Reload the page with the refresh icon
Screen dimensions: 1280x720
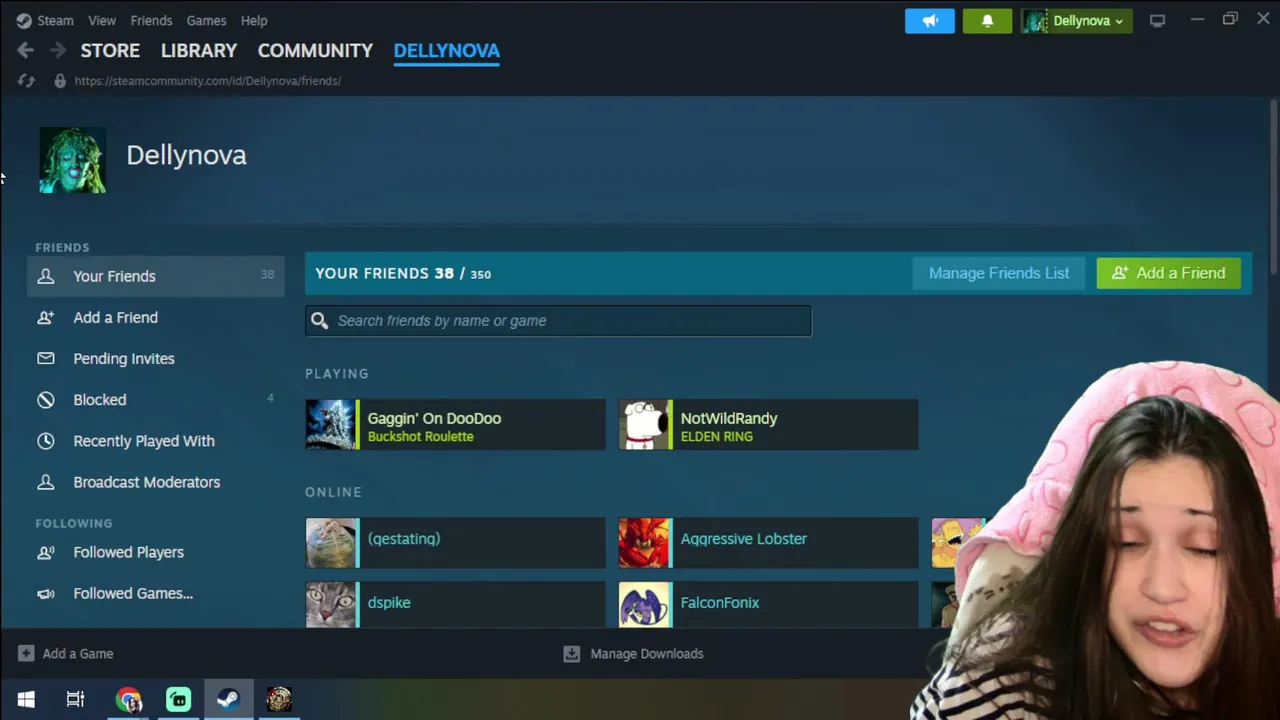tap(26, 81)
